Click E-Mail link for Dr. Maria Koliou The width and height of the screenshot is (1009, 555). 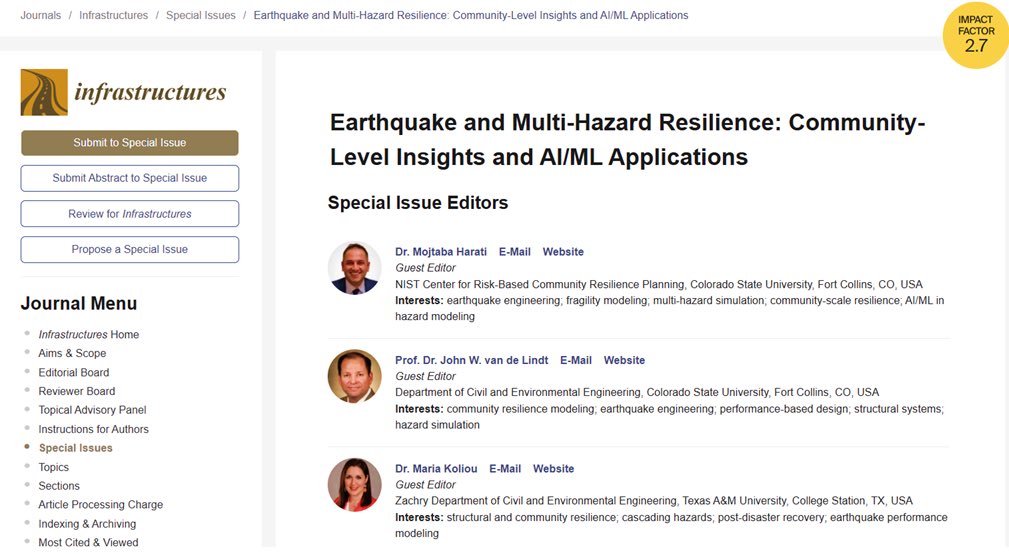[505, 469]
